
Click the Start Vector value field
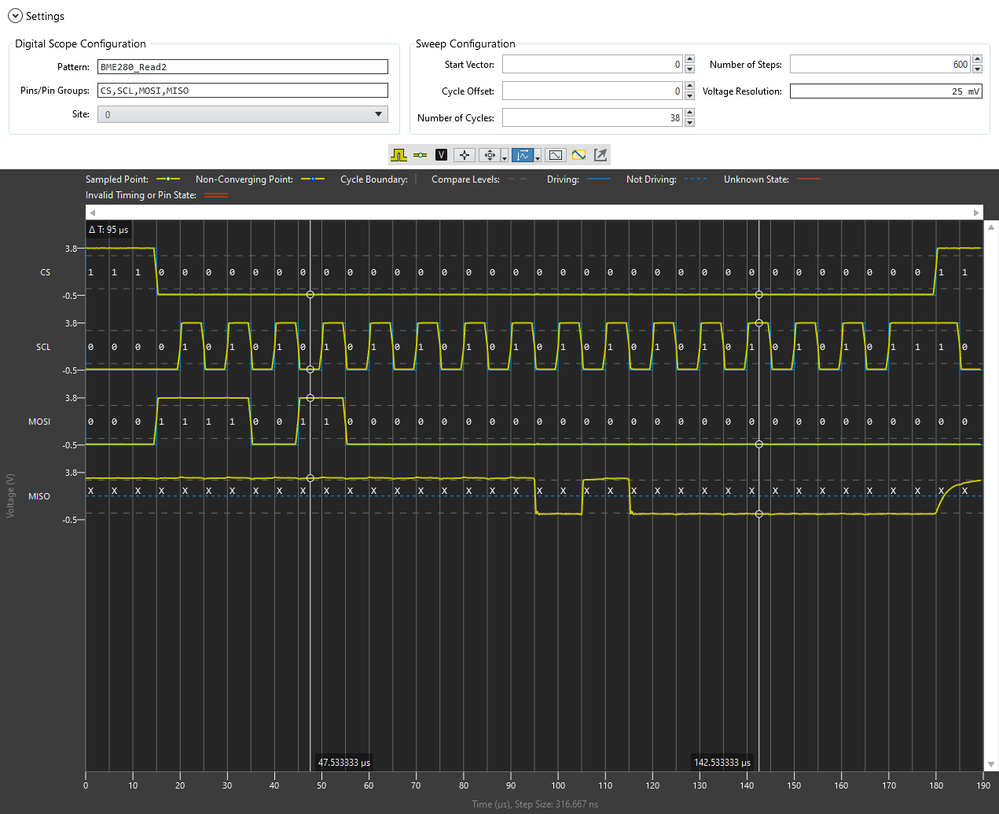tap(592, 64)
